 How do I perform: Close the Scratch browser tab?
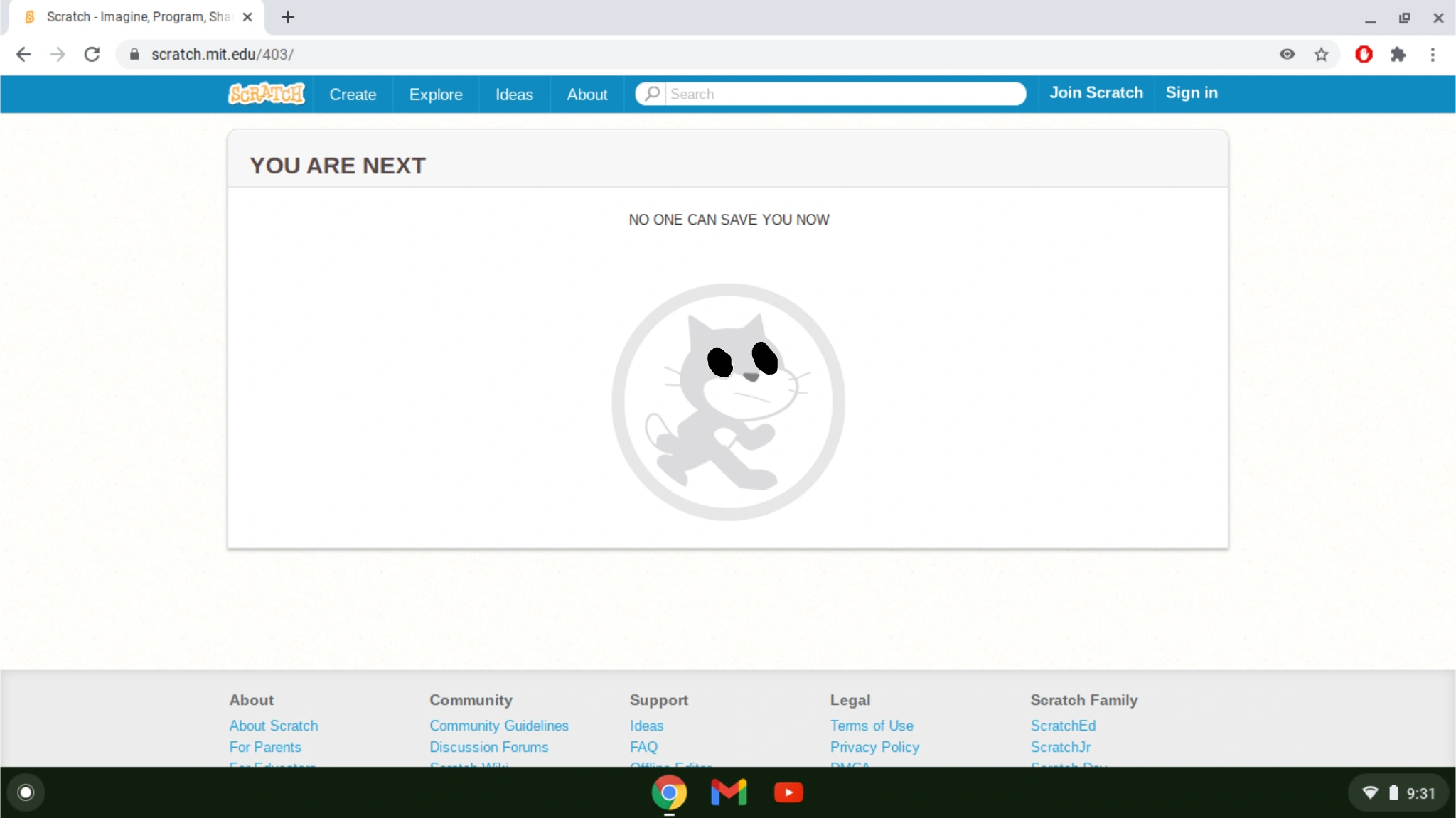(247, 17)
